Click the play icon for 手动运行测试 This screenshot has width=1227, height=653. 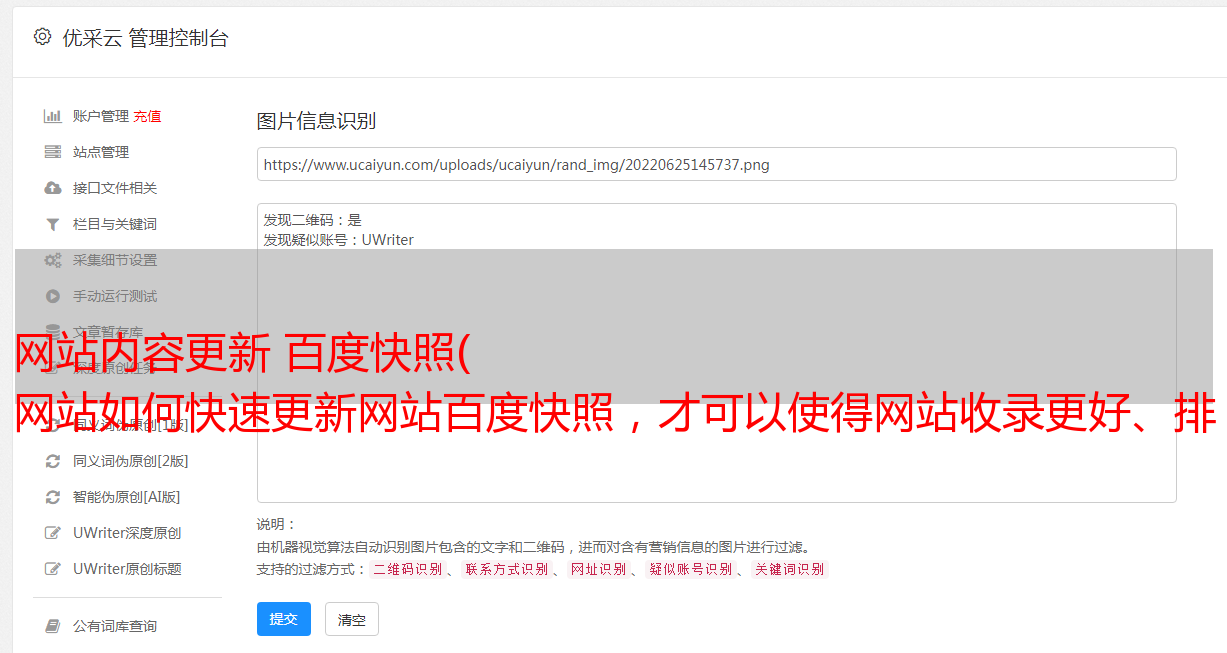[x=53, y=296]
